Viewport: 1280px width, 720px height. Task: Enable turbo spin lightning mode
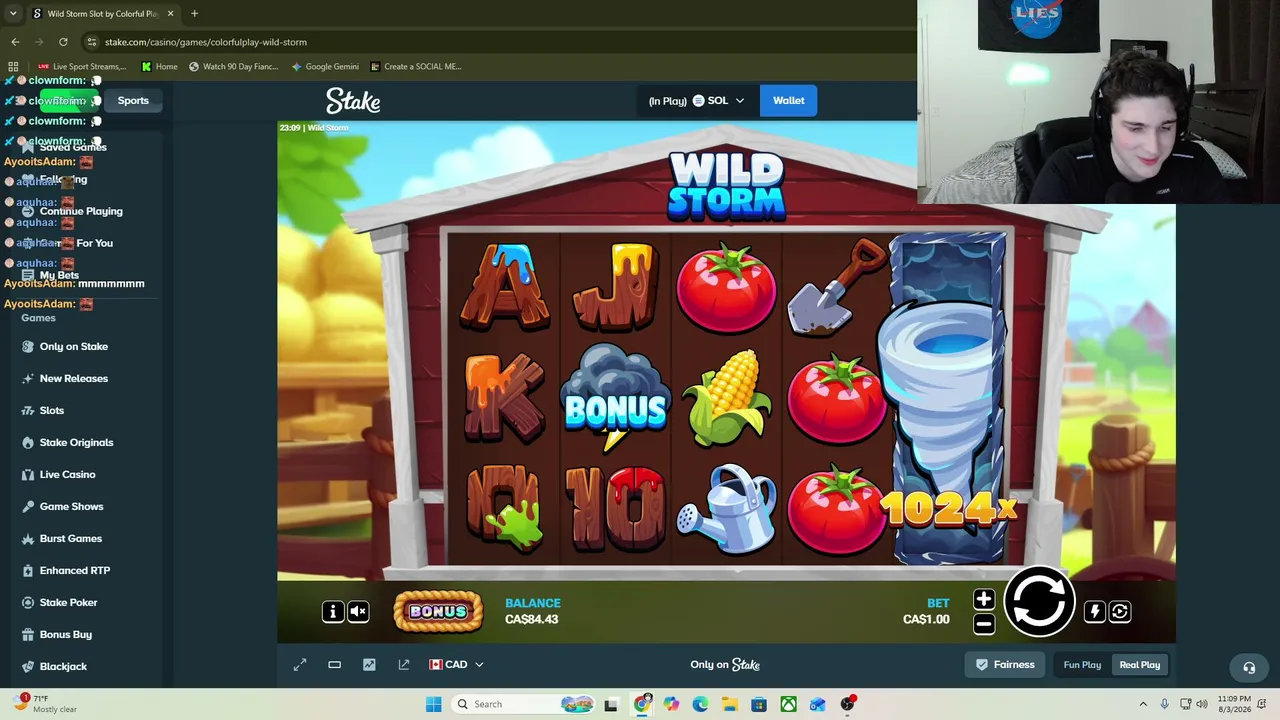point(1095,611)
